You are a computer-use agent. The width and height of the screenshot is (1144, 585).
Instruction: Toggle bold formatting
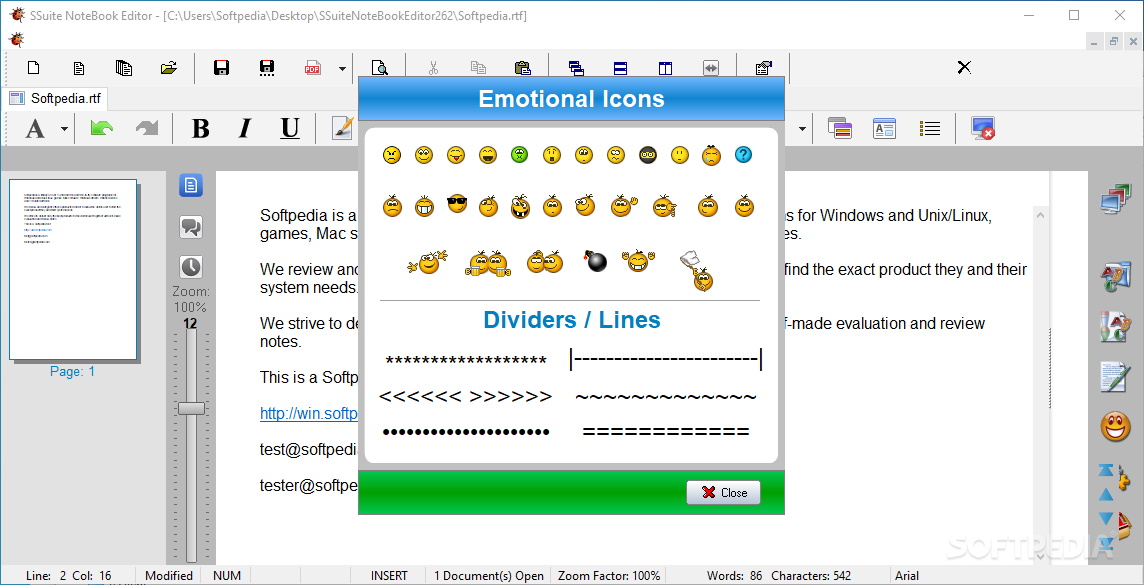point(200,128)
